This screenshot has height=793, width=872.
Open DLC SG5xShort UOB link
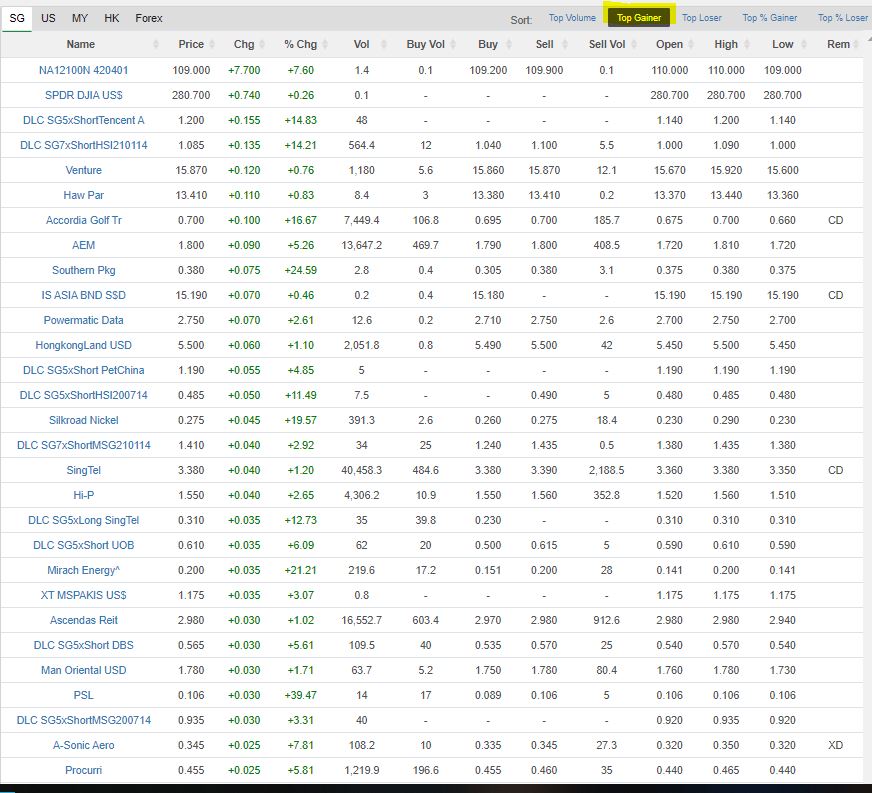[x=83, y=546]
